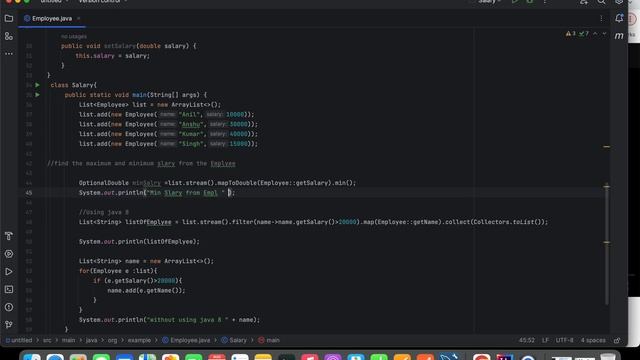Viewport: 640px width, 360px height.
Task: Click top warning marker on error stripe
Action: [607, 147]
